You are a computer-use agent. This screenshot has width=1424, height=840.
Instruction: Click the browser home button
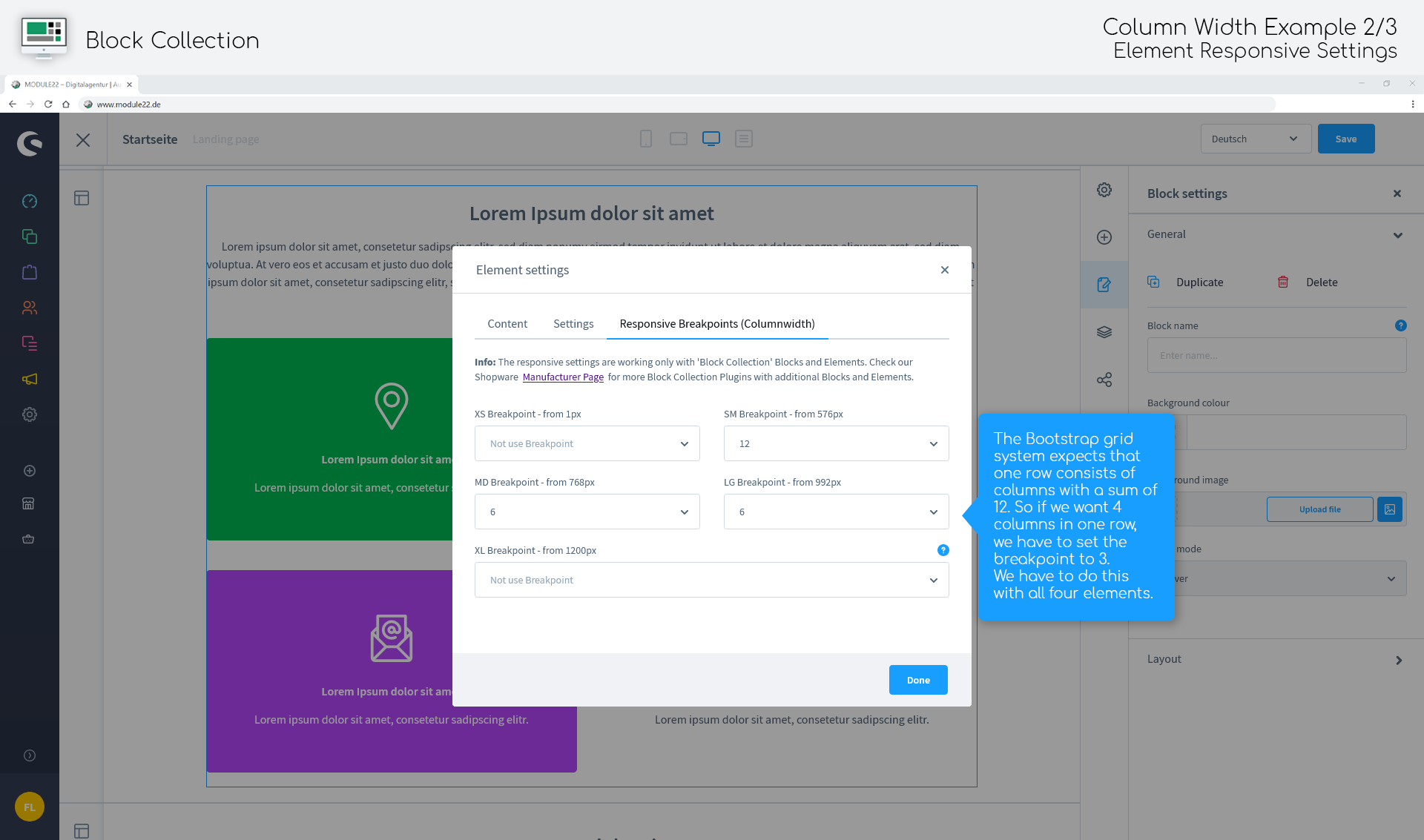(x=66, y=105)
